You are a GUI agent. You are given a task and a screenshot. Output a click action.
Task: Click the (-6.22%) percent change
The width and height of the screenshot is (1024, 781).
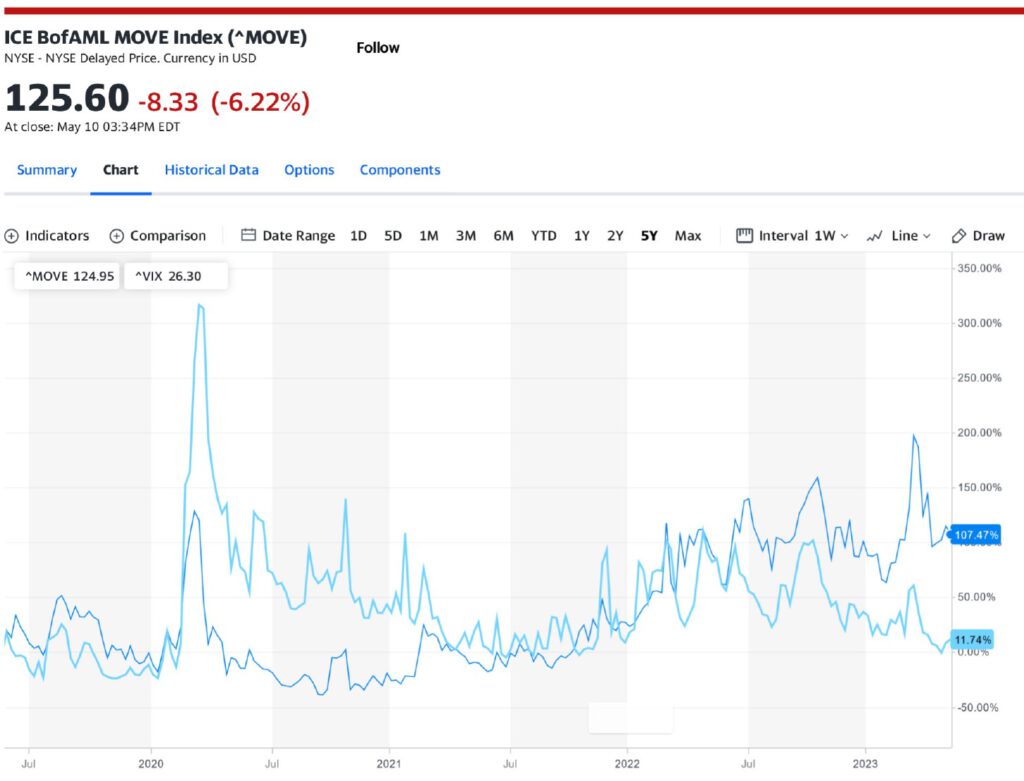[x=260, y=102]
